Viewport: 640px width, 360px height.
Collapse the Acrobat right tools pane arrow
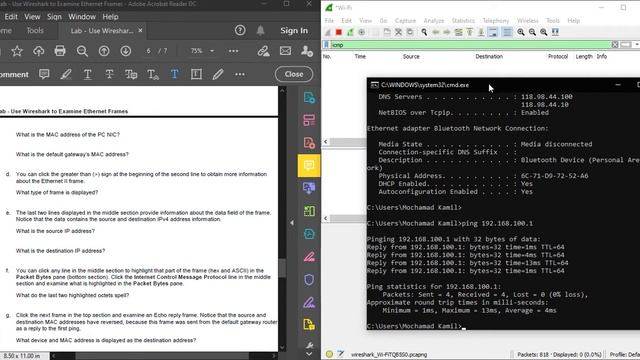(292, 223)
